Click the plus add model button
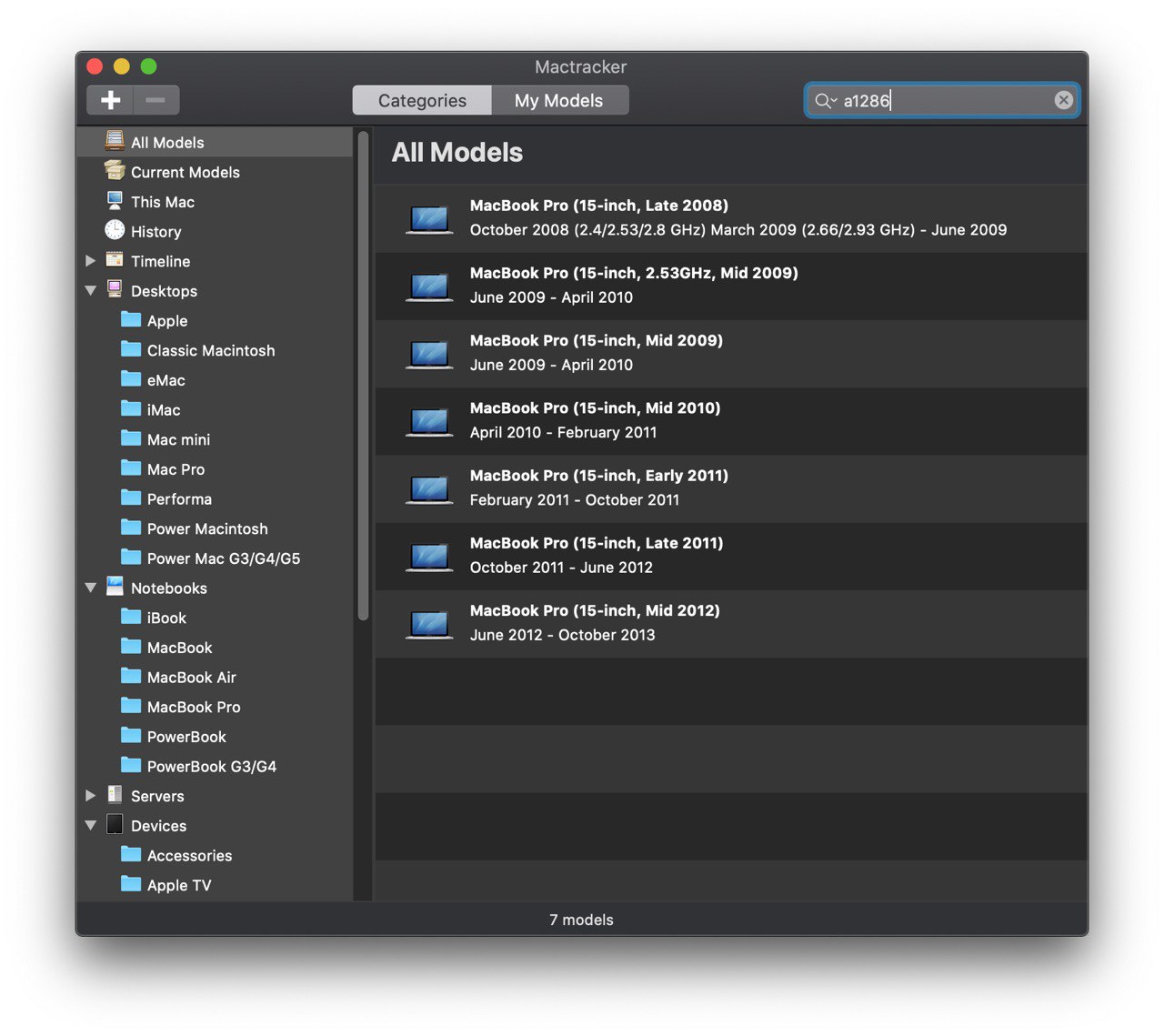 [x=110, y=100]
